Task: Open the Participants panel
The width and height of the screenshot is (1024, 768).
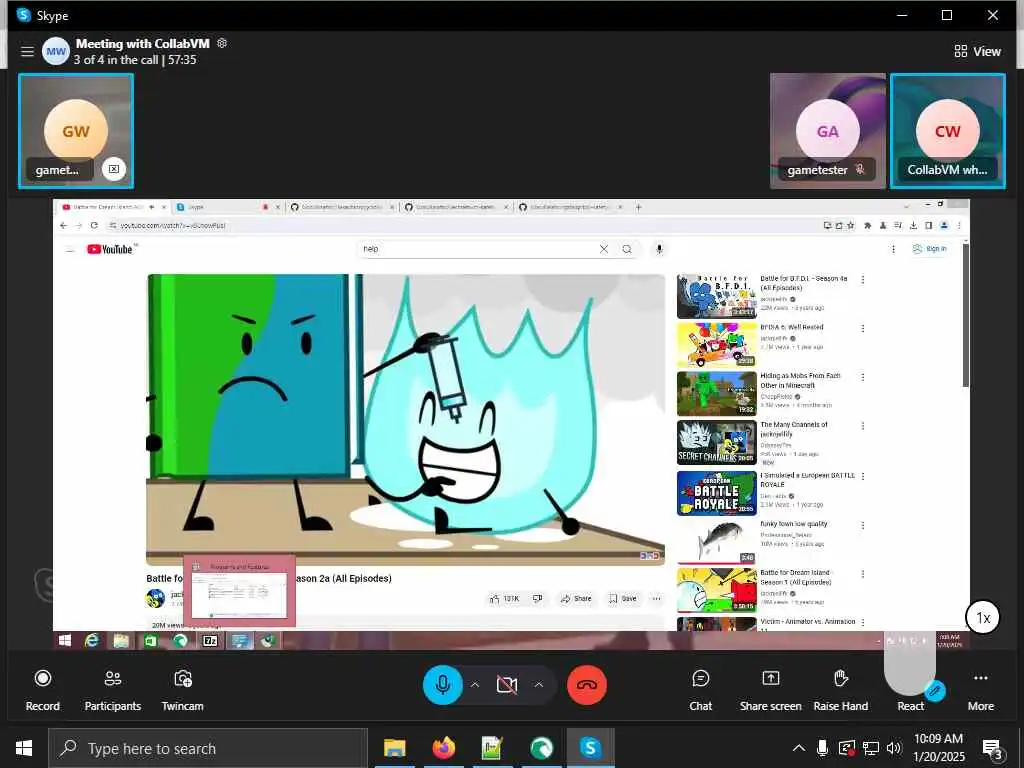Action: tap(112, 690)
